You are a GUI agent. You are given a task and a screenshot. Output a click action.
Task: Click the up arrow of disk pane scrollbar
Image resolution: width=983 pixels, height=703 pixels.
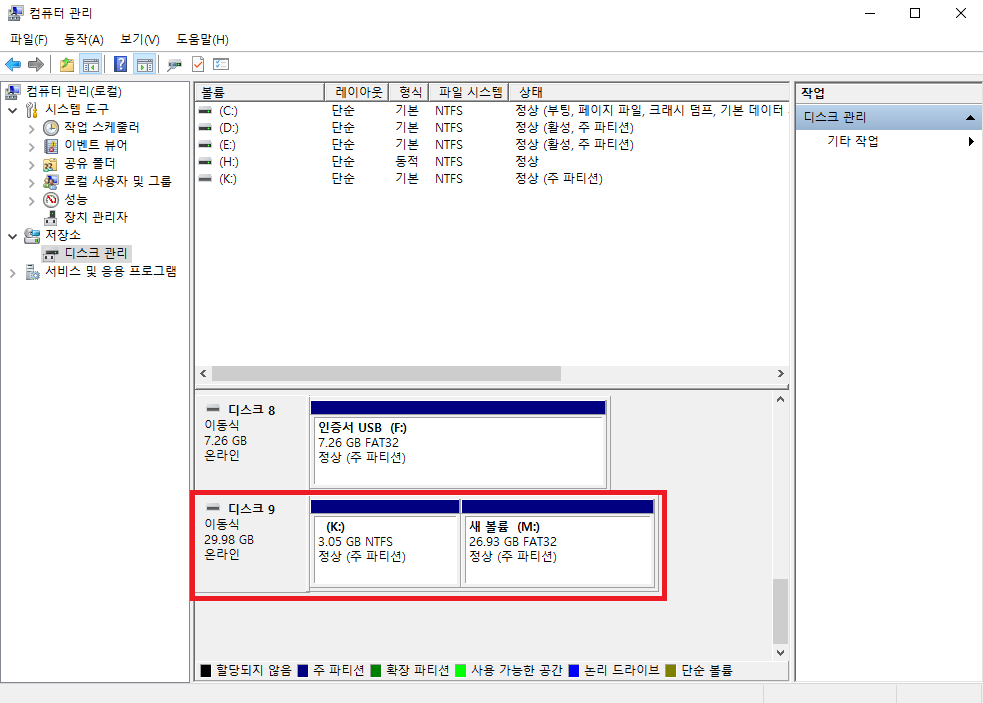pyautogui.click(x=781, y=399)
